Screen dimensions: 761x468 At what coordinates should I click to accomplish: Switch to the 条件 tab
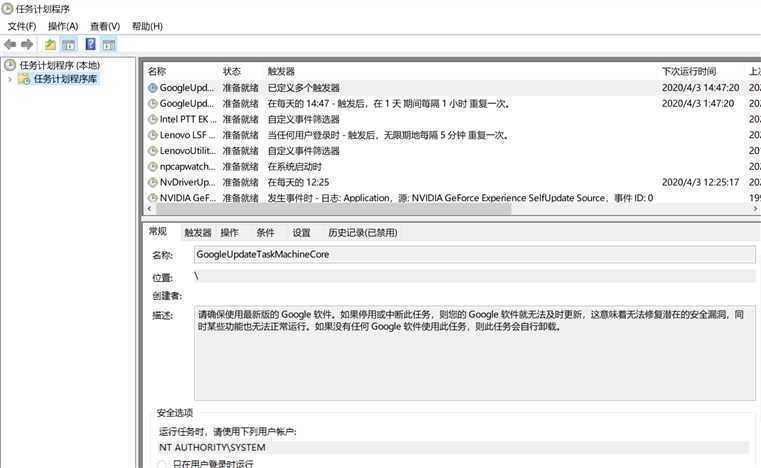point(265,233)
